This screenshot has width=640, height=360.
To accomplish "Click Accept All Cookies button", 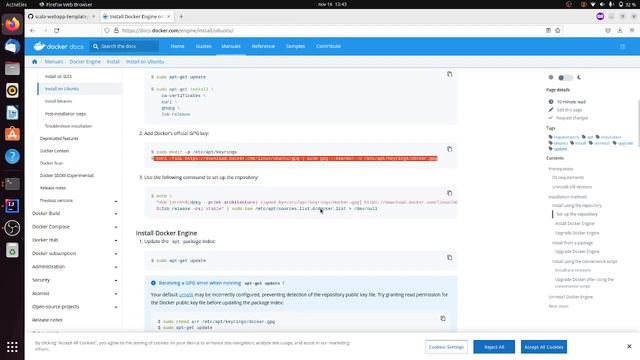I will [544, 347].
